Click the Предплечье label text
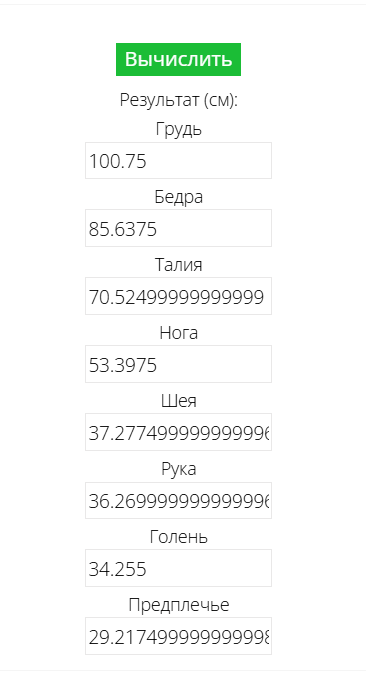The image size is (366, 693). 179,605
